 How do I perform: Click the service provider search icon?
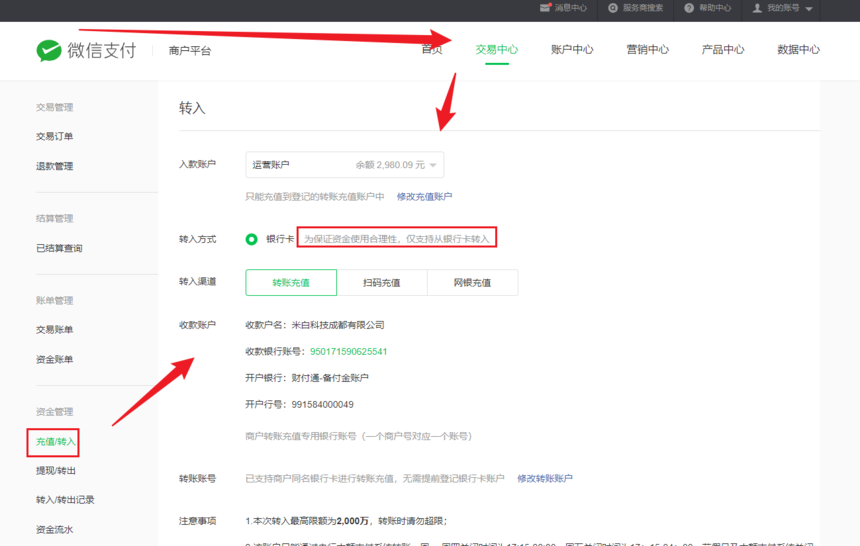click(x=613, y=8)
